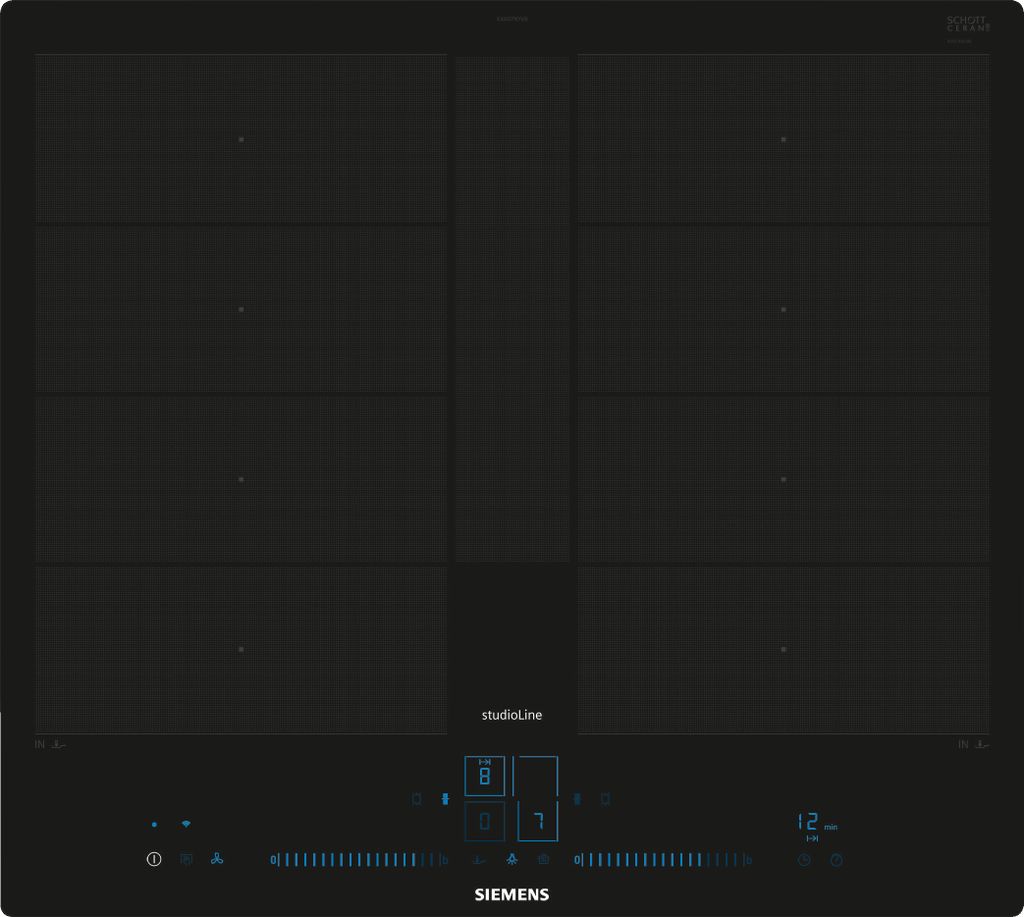Screen dimensions: 1024x917
Task: Toggle right flex zone combine icon
Action: click(x=577, y=799)
